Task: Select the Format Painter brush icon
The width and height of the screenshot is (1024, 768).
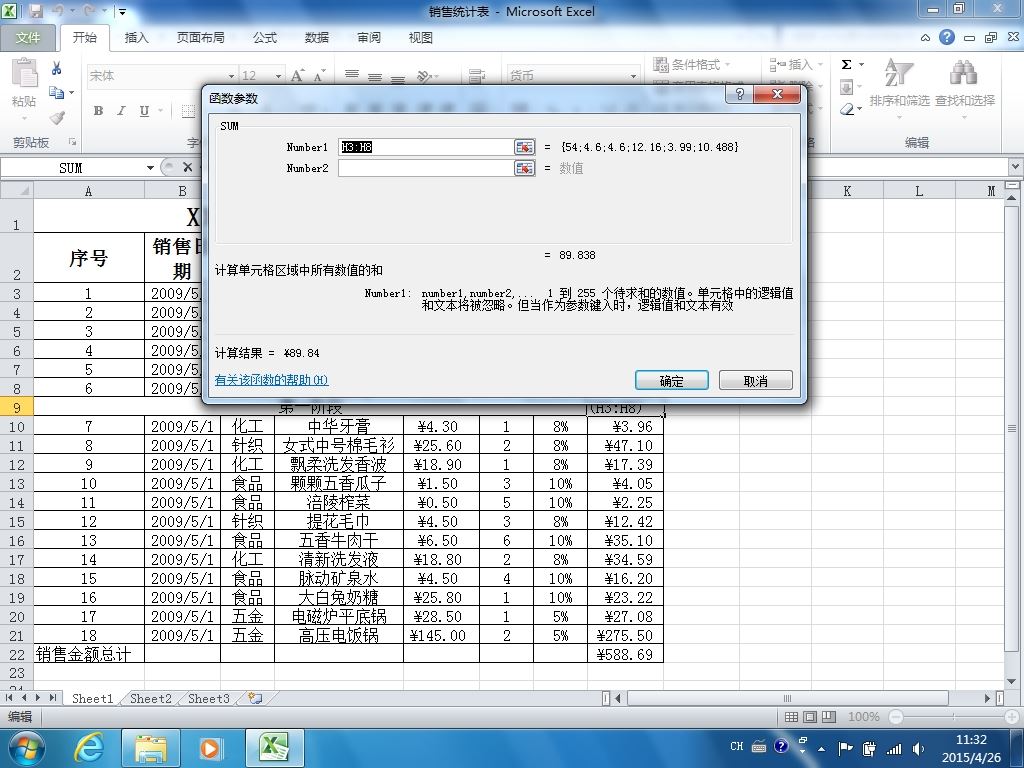Action: pos(57,118)
